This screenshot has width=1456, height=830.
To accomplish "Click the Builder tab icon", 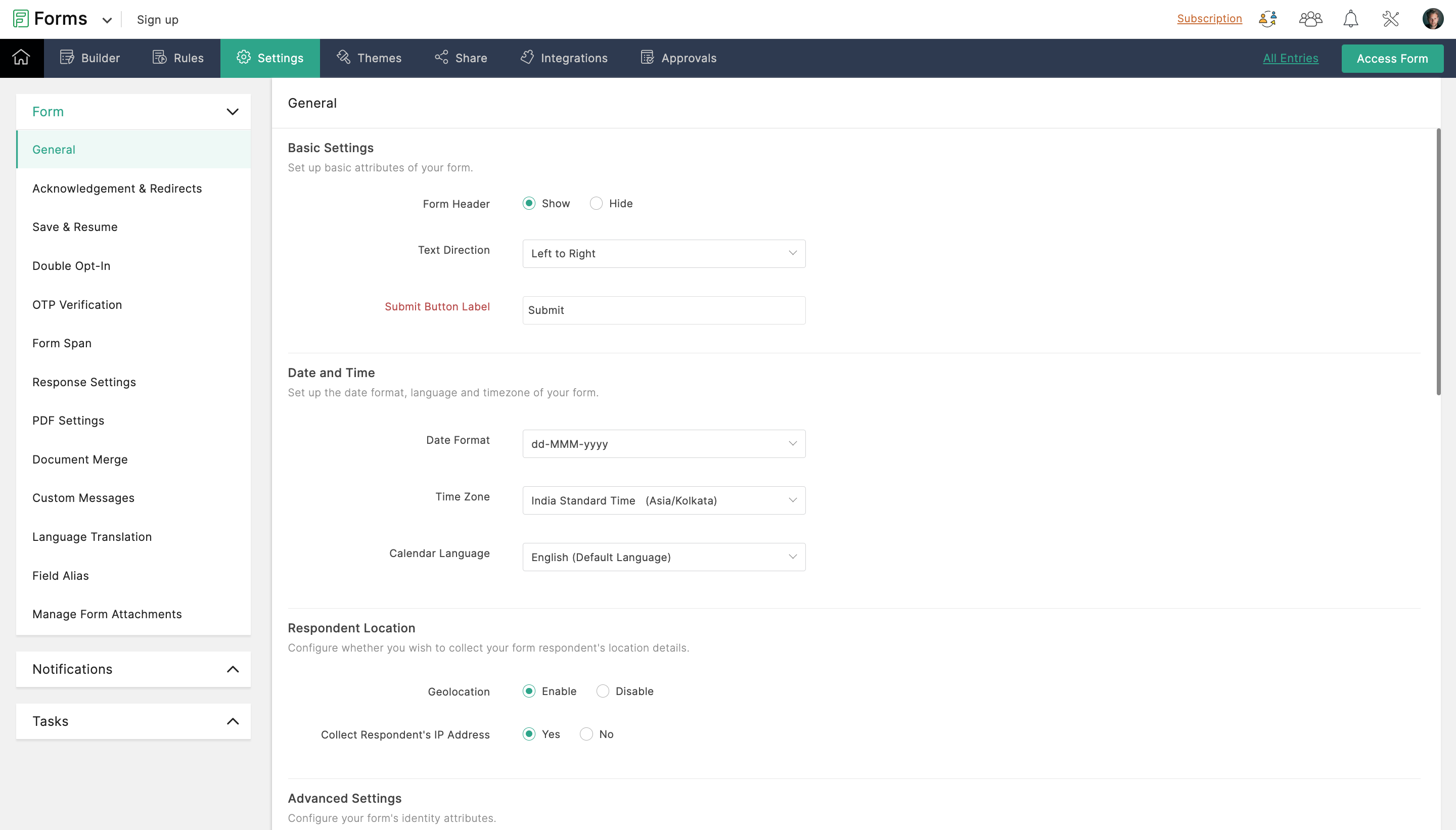I will pos(67,58).
